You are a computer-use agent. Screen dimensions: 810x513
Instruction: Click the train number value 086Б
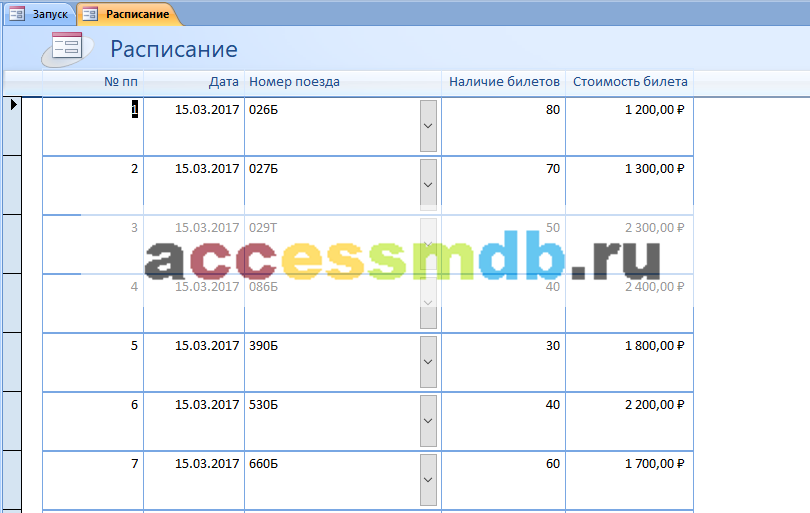[263, 287]
